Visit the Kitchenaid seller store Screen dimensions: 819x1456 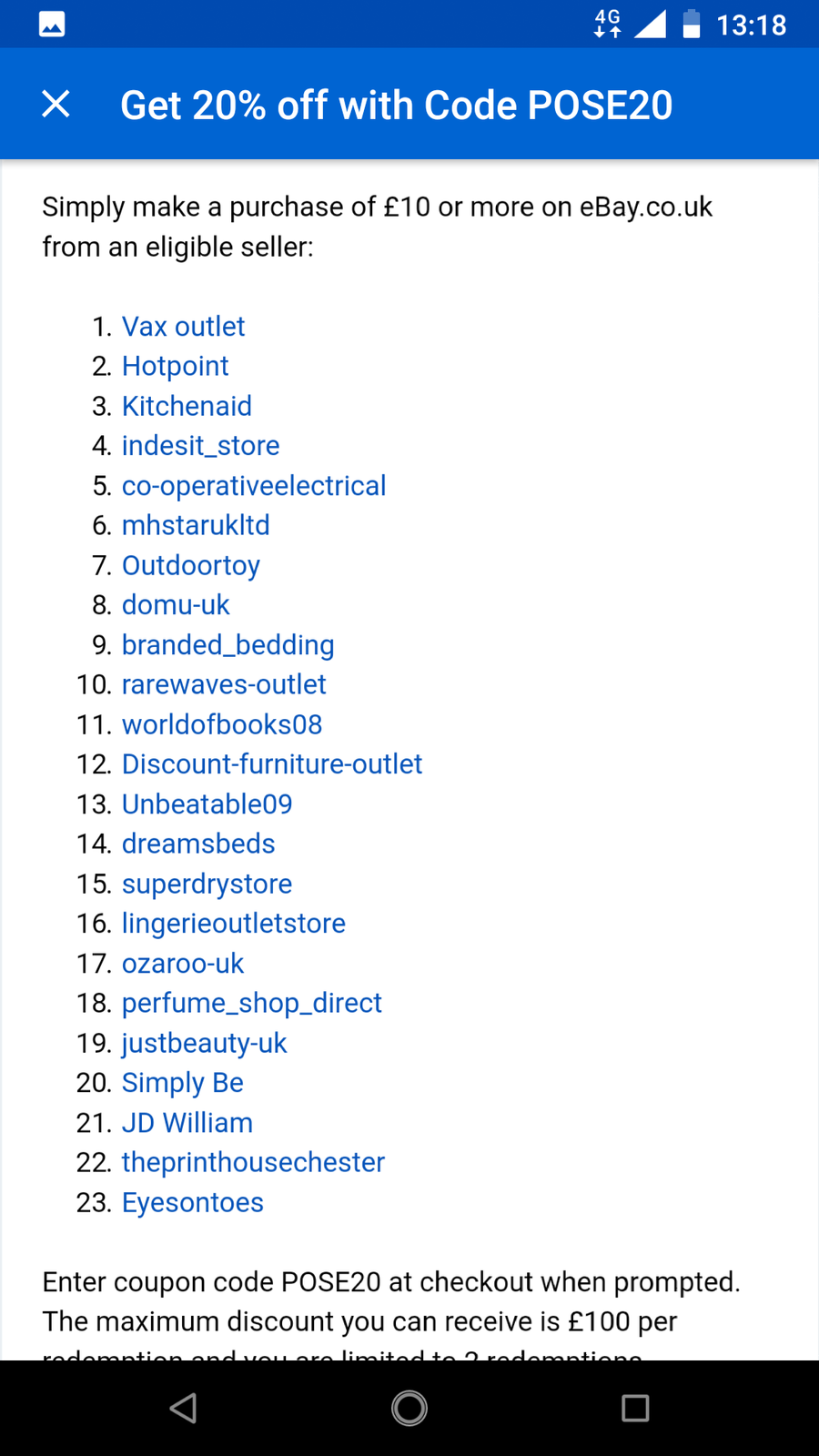[187, 406]
